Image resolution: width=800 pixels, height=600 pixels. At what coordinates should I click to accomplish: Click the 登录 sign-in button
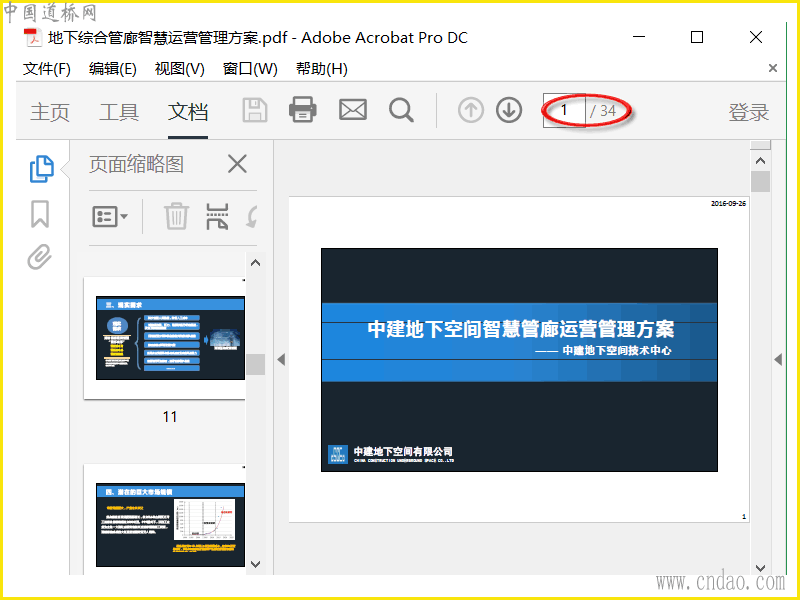coord(748,112)
